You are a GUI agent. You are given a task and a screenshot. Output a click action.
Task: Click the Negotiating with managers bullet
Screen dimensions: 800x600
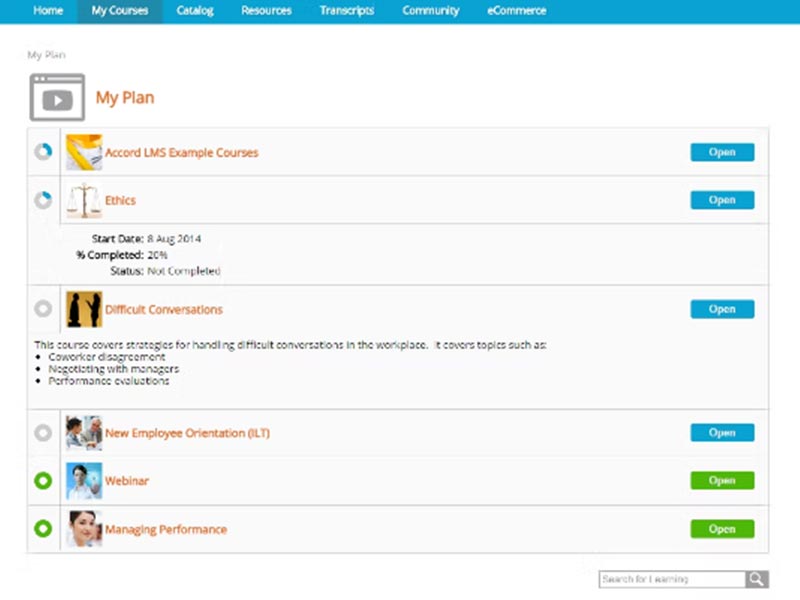click(114, 368)
